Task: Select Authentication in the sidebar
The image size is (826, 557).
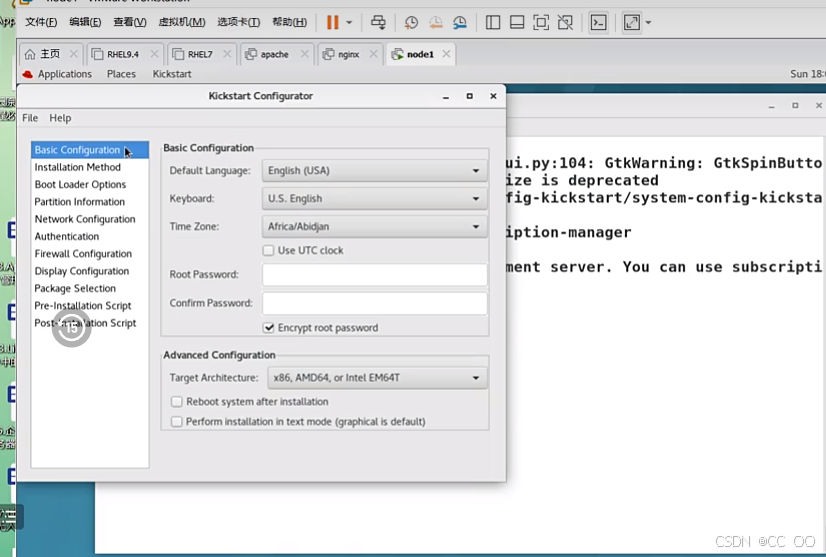Action: 90,237
